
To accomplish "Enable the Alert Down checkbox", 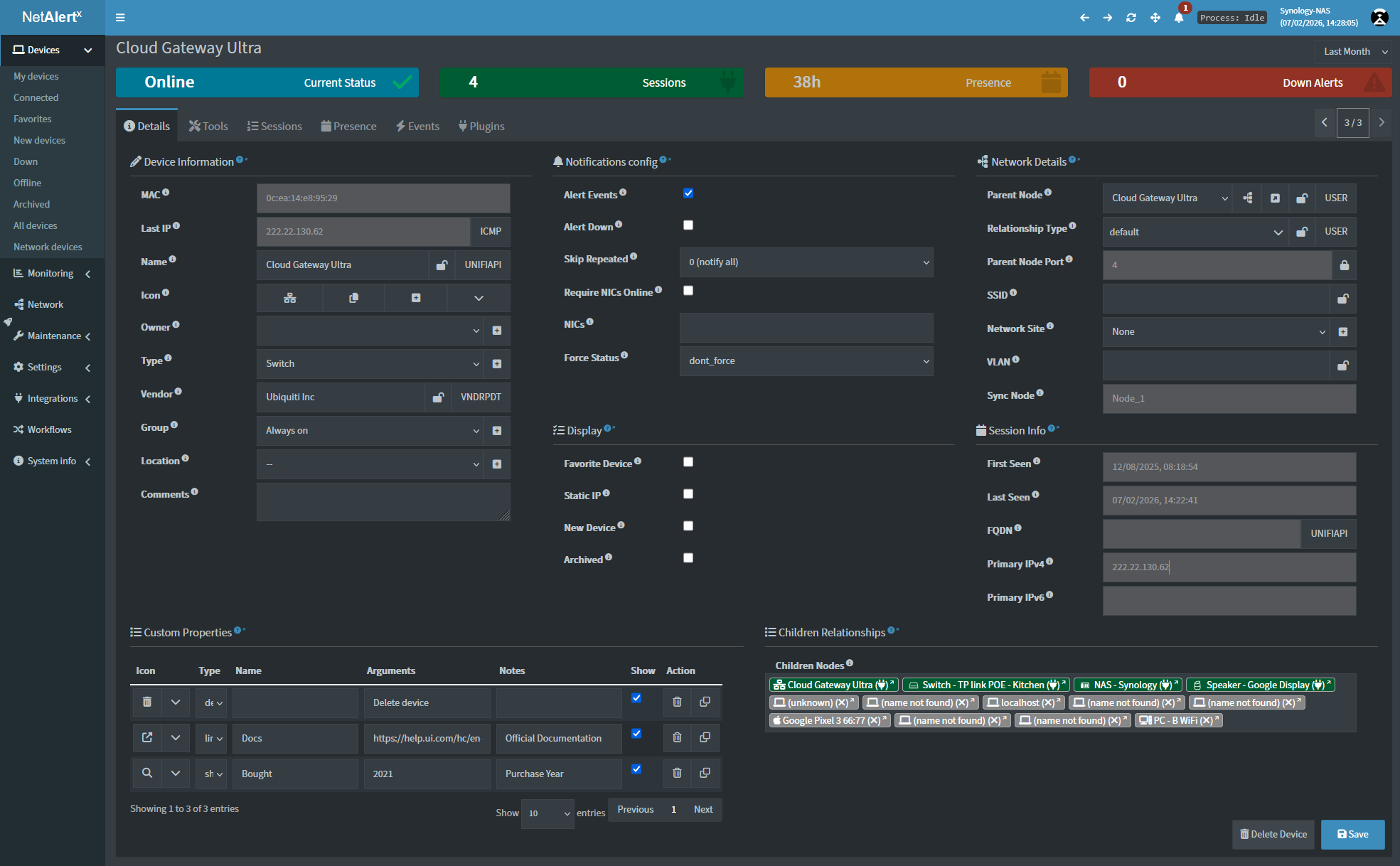I will 688,225.
